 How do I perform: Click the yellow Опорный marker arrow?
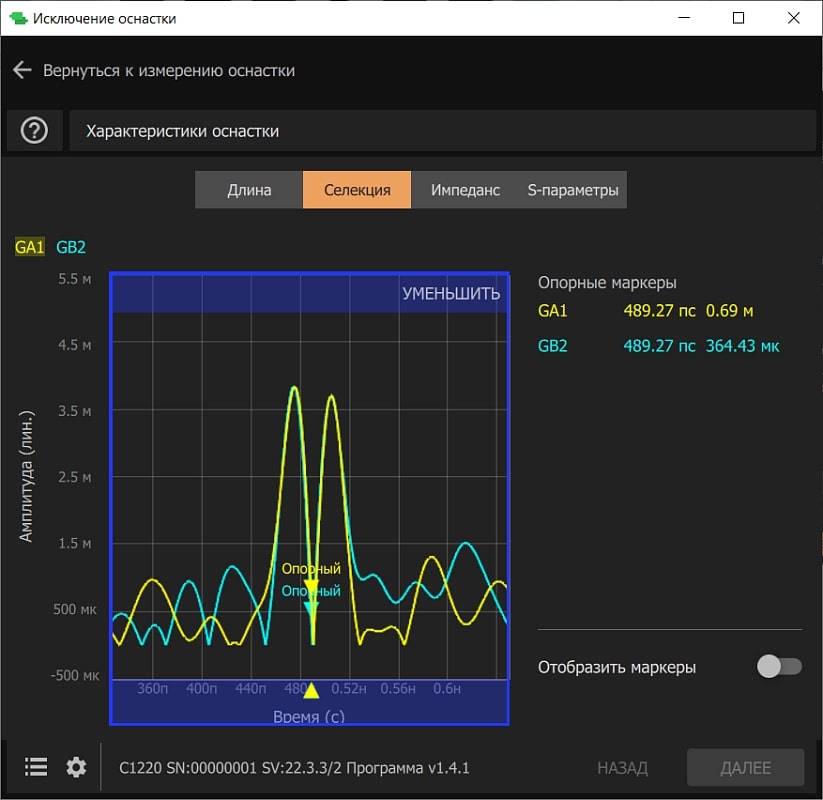pyautogui.click(x=311, y=586)
